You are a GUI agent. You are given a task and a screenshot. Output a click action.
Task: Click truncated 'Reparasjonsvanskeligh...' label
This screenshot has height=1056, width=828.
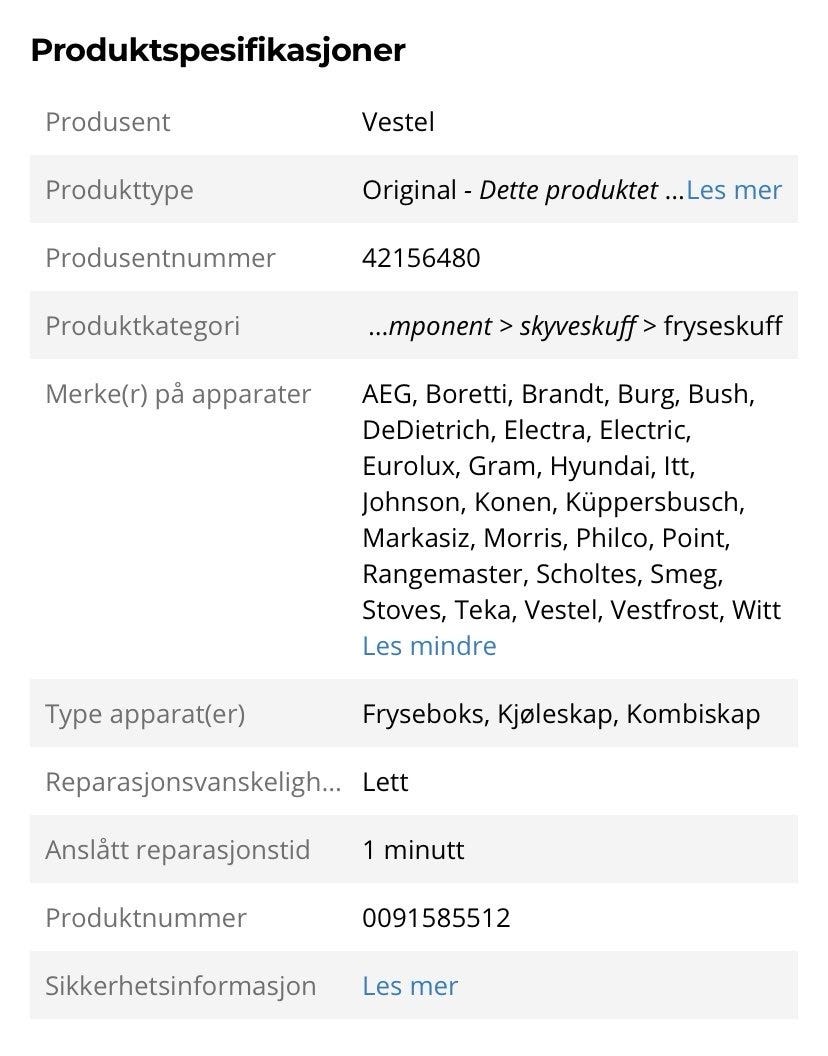click(x=193, y=783)
